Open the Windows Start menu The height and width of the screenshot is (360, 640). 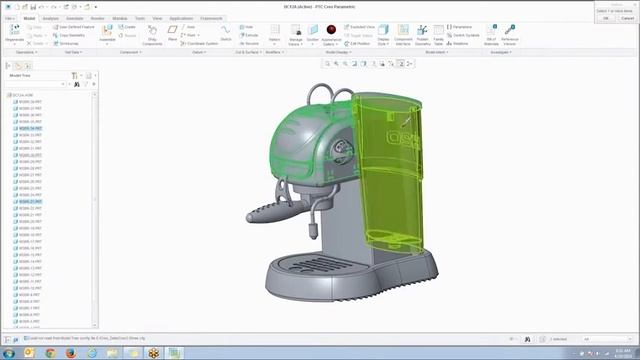[9, 353]
